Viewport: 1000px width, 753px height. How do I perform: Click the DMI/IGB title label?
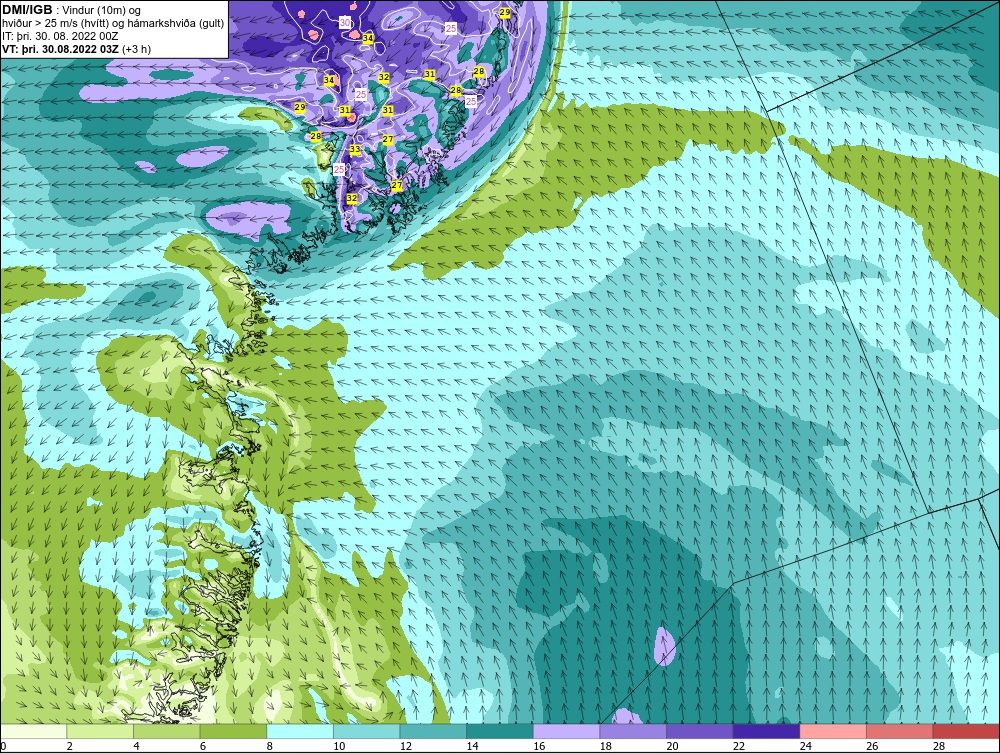point(27,10)
